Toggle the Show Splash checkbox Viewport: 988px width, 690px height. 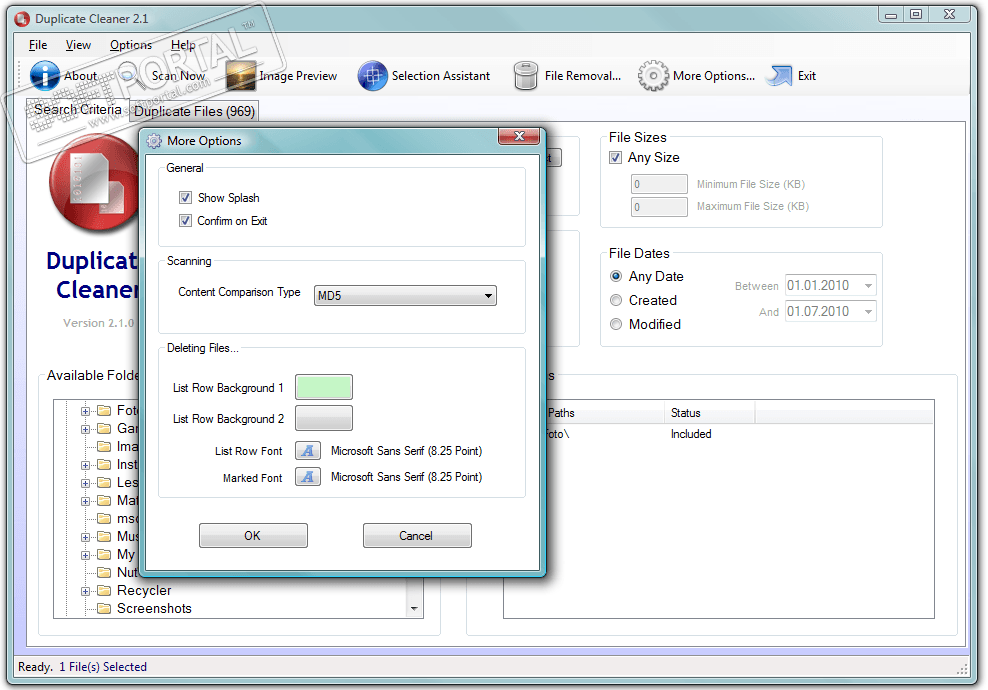[x=185, y=198]
